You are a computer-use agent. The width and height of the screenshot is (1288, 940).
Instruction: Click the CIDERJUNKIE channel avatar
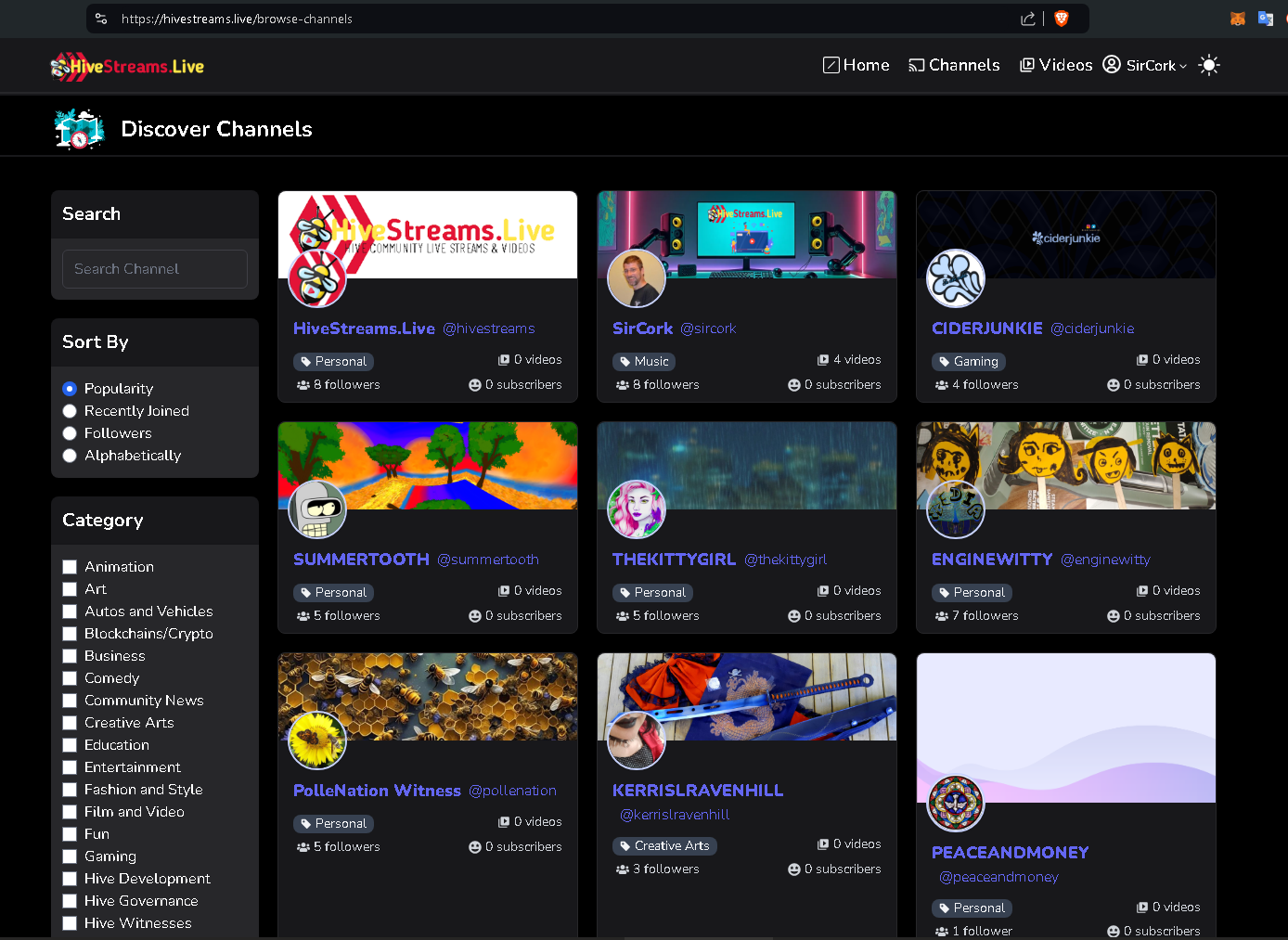pyautogui.click(x=956, y=278)
